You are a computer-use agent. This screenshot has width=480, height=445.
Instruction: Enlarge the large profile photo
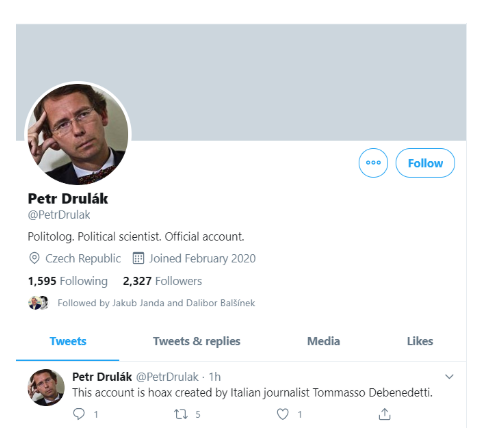(78, 134)
